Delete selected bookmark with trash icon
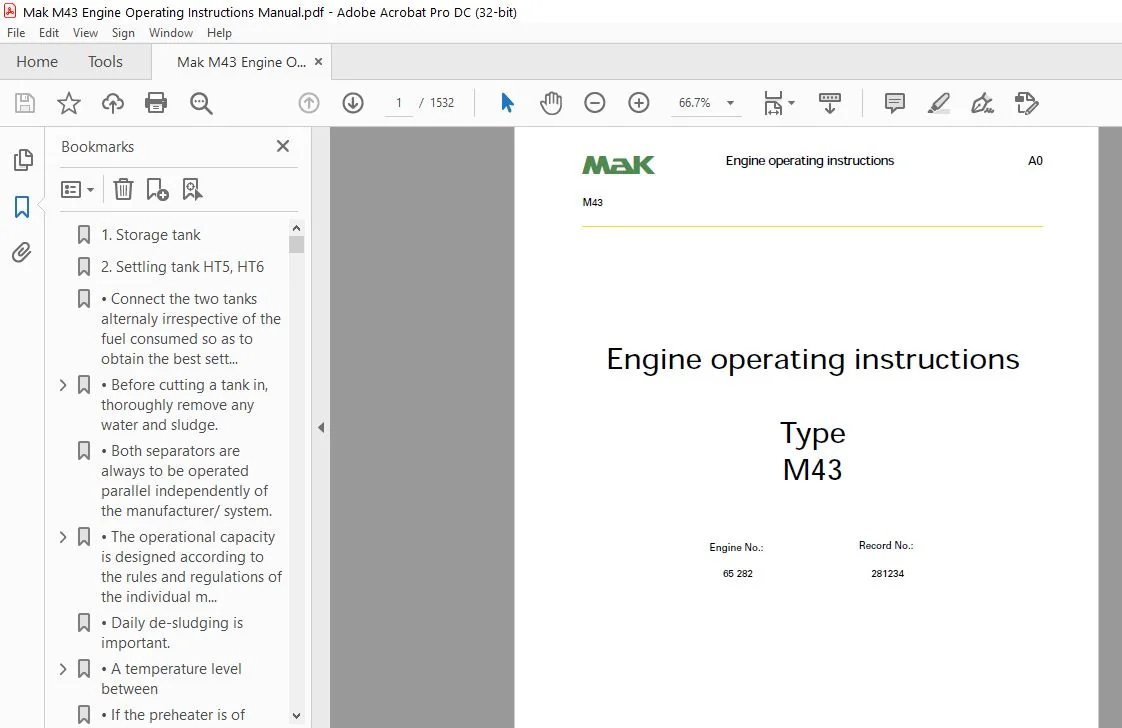 (123, 189)
